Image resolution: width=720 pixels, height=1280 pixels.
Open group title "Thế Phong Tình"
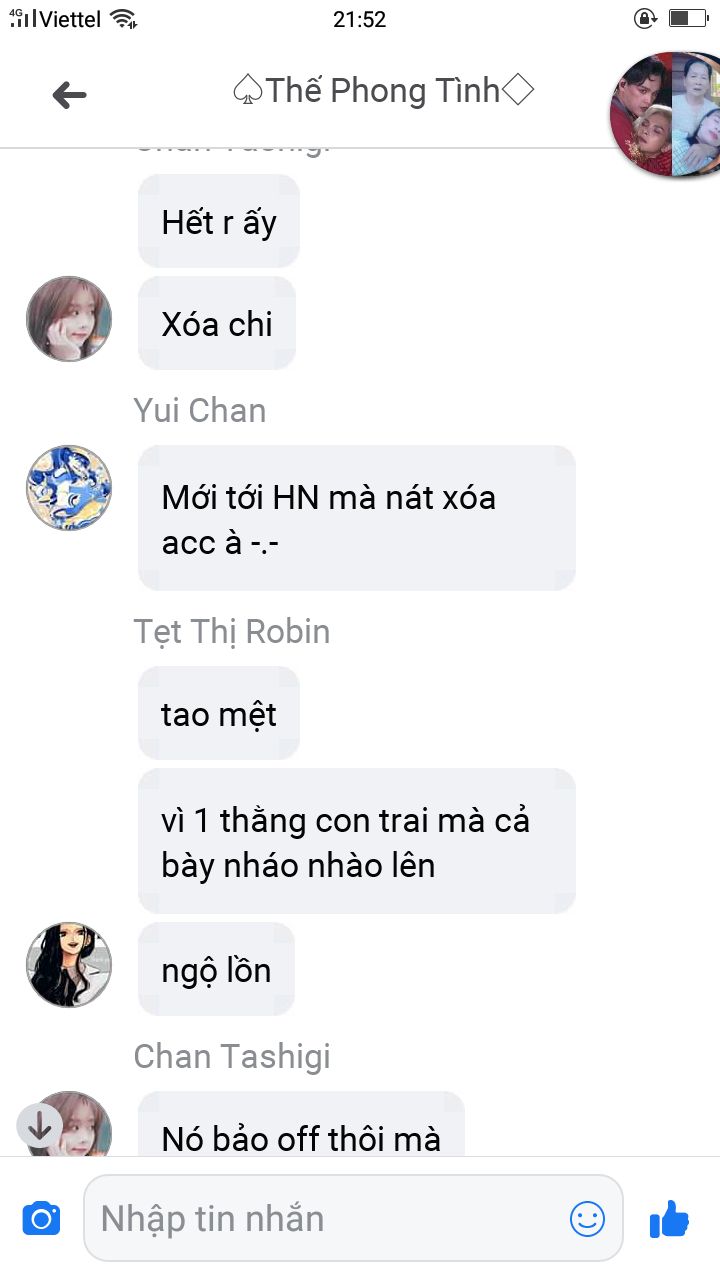(383, 91)
